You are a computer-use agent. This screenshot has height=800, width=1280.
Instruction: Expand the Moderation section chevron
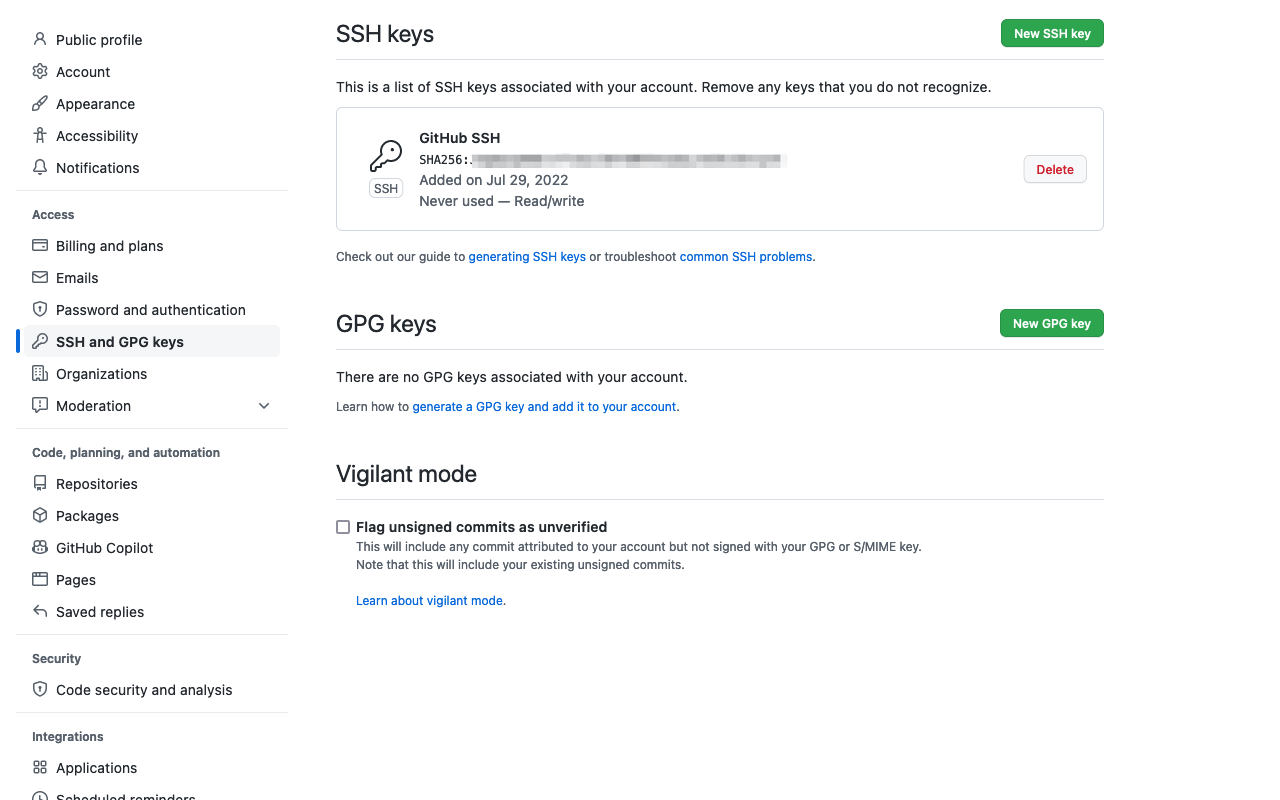pyautogui.click(x=264, y=406)
